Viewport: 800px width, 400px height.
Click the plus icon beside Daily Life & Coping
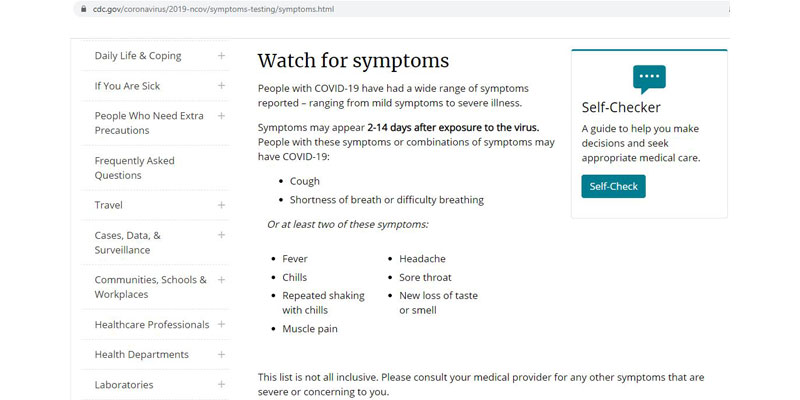coord(221,56)
